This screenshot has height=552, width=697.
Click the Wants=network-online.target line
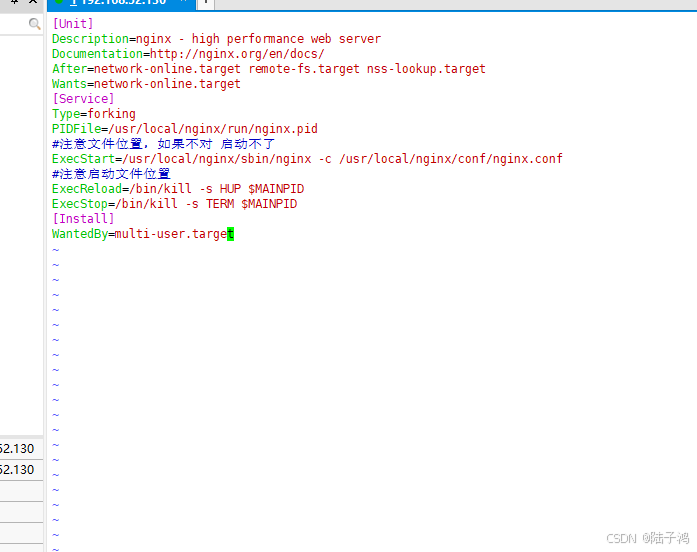[146, 84]
